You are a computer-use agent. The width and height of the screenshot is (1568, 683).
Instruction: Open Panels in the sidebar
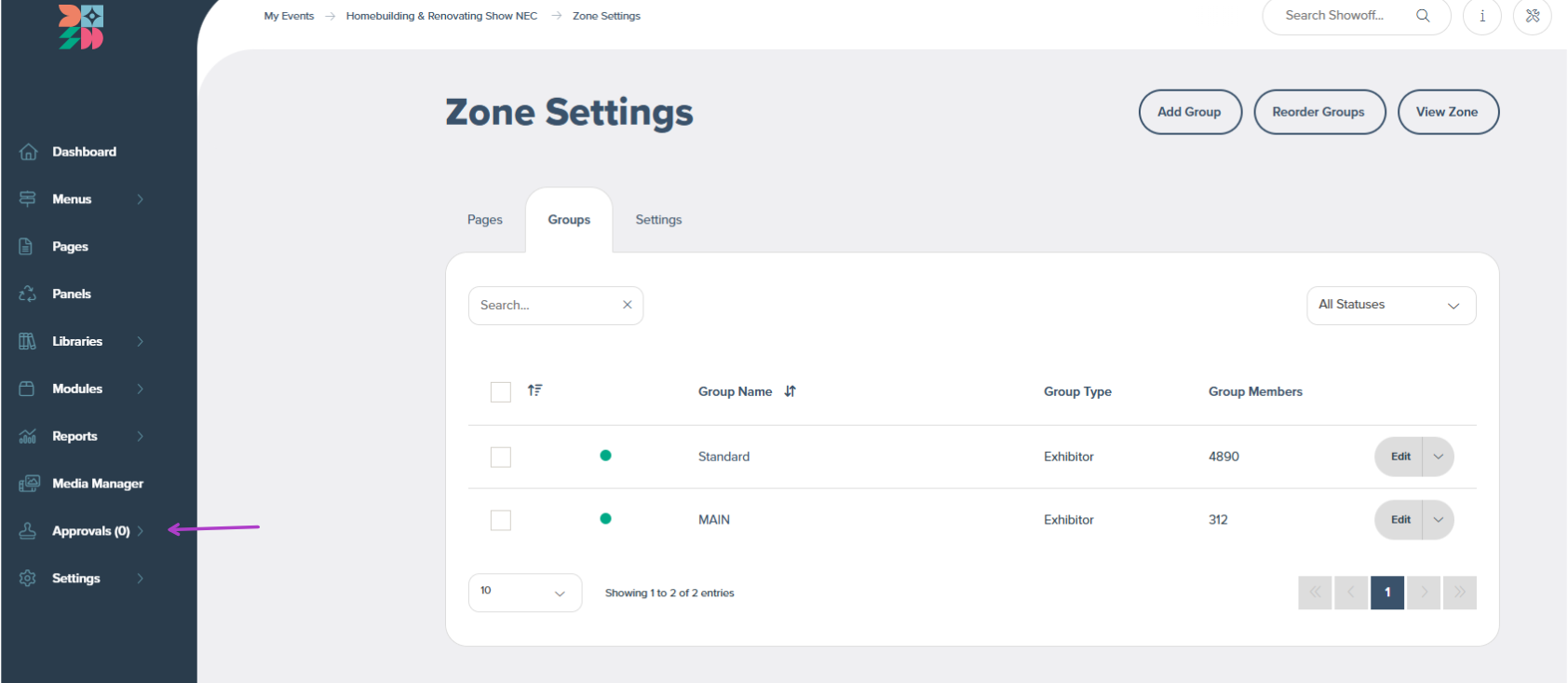click(x=72, y=294)
